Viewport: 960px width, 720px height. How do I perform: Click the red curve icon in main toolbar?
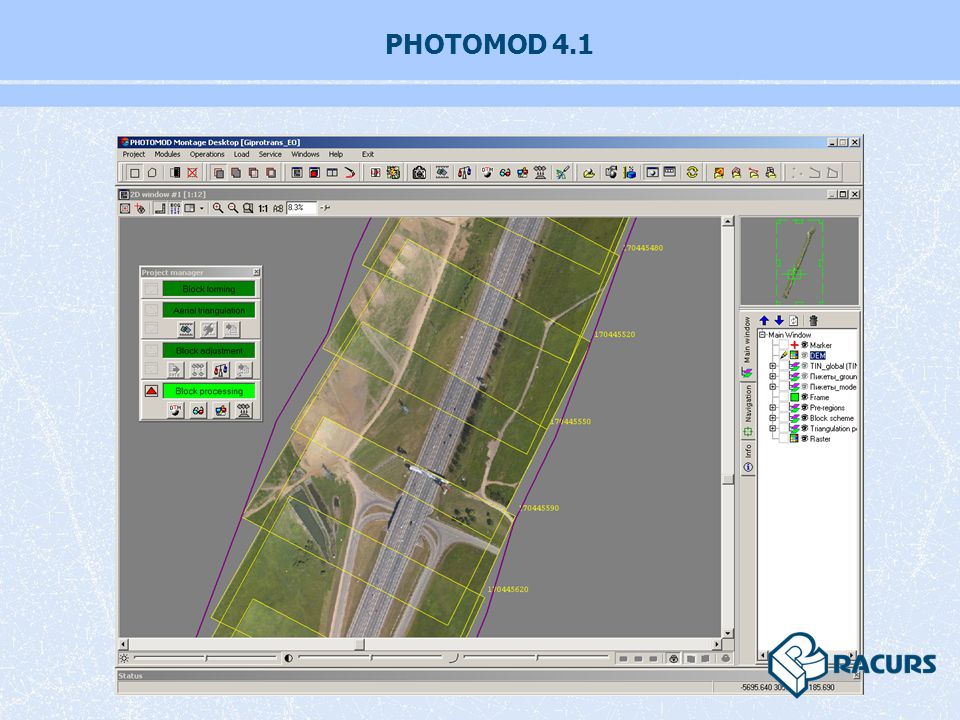tap(350, 173)
